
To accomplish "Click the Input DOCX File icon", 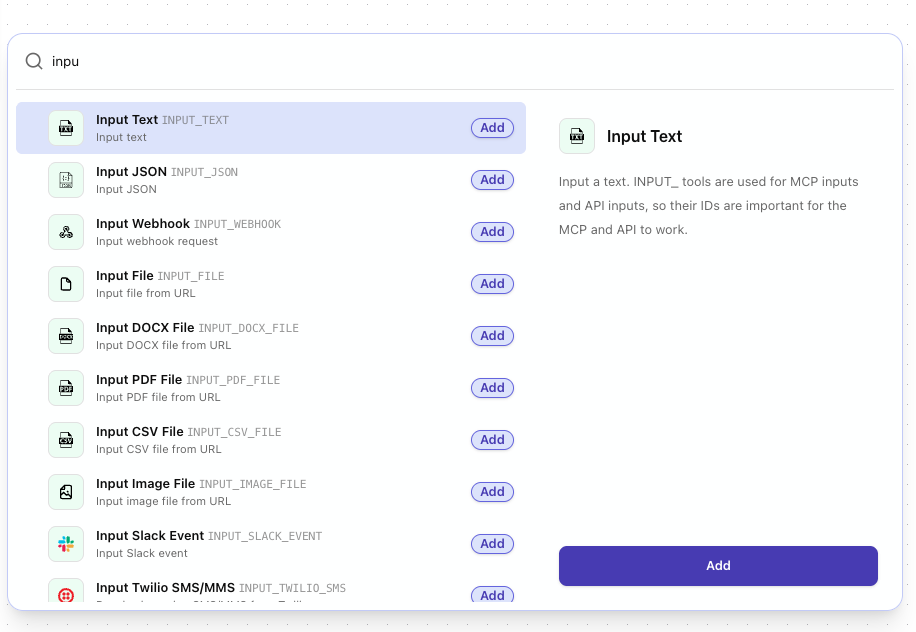I will 66,336.
